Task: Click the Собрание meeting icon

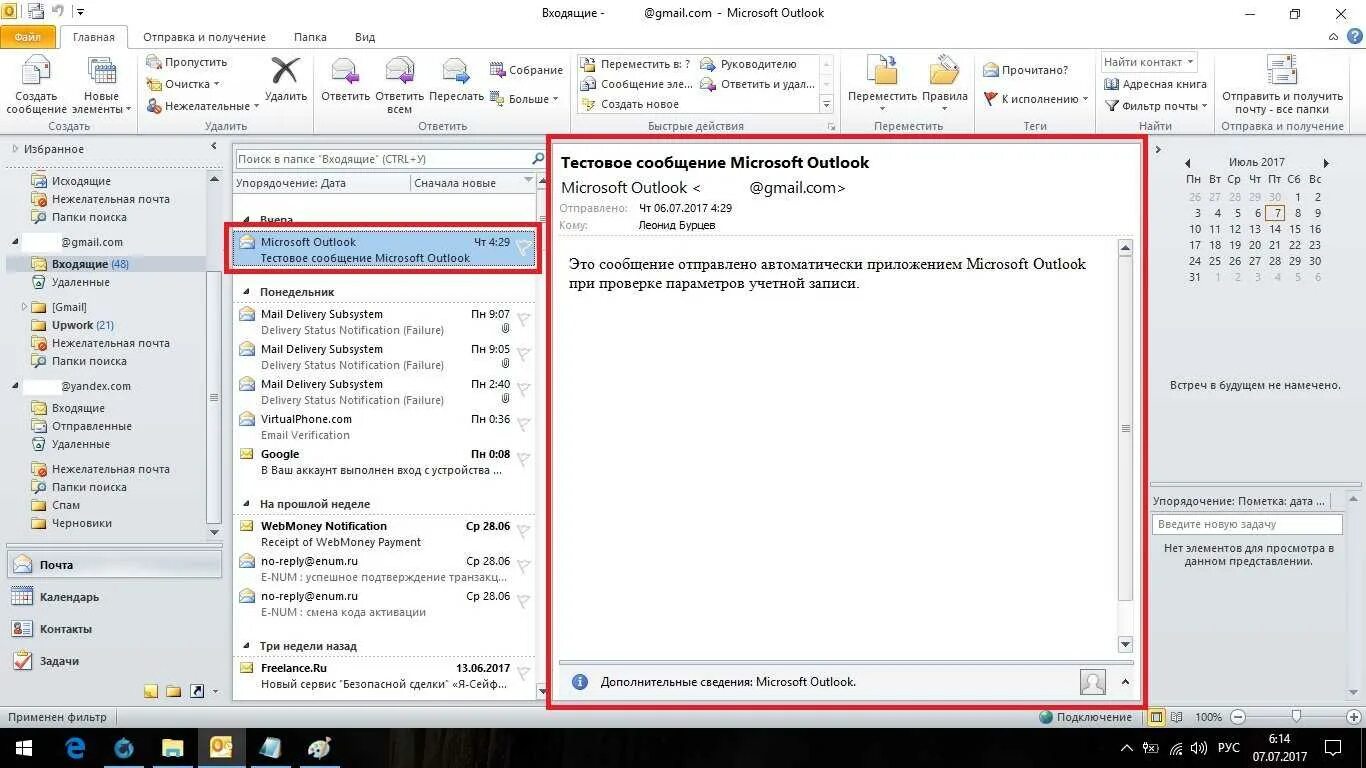Action: coord(498,70)
